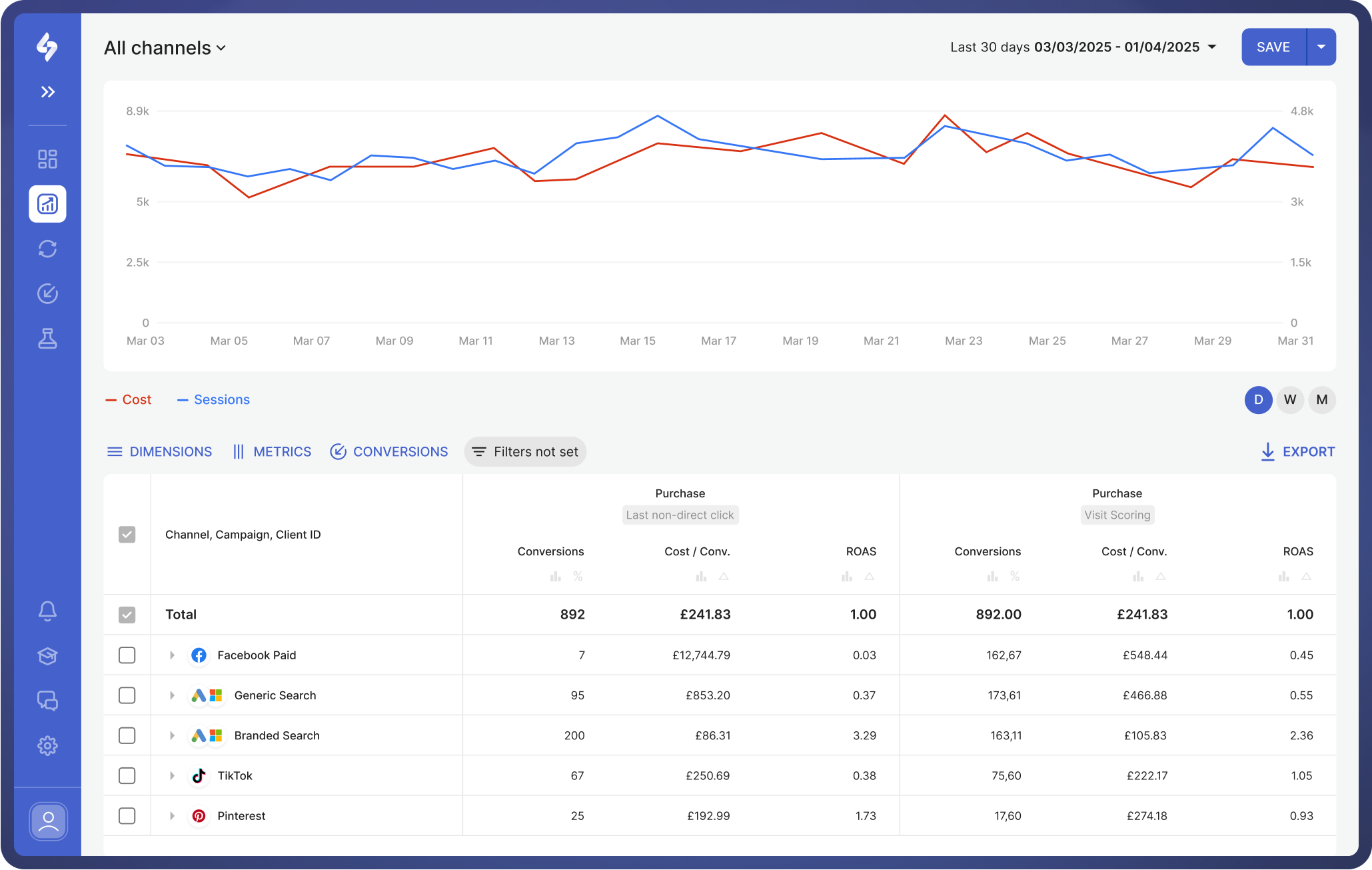Open notifications via the bell icon
This screenshot has height=870, width=1372.
(x=47, y=610)
